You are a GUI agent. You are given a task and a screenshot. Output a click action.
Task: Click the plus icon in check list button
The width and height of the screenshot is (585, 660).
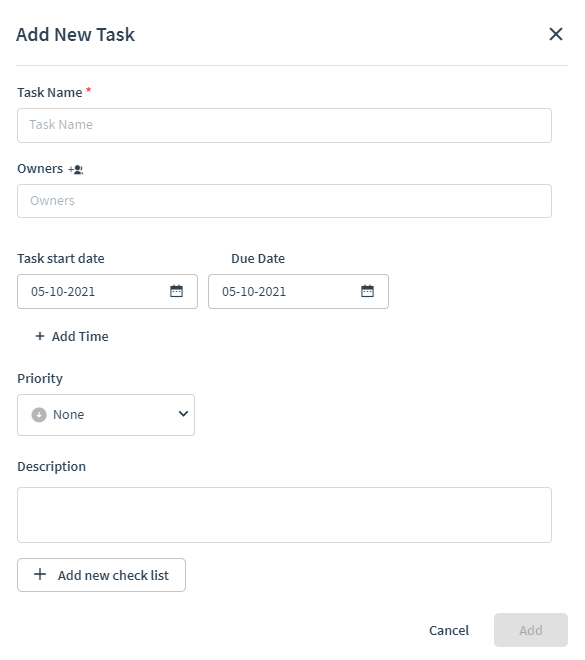coord(40,574)
